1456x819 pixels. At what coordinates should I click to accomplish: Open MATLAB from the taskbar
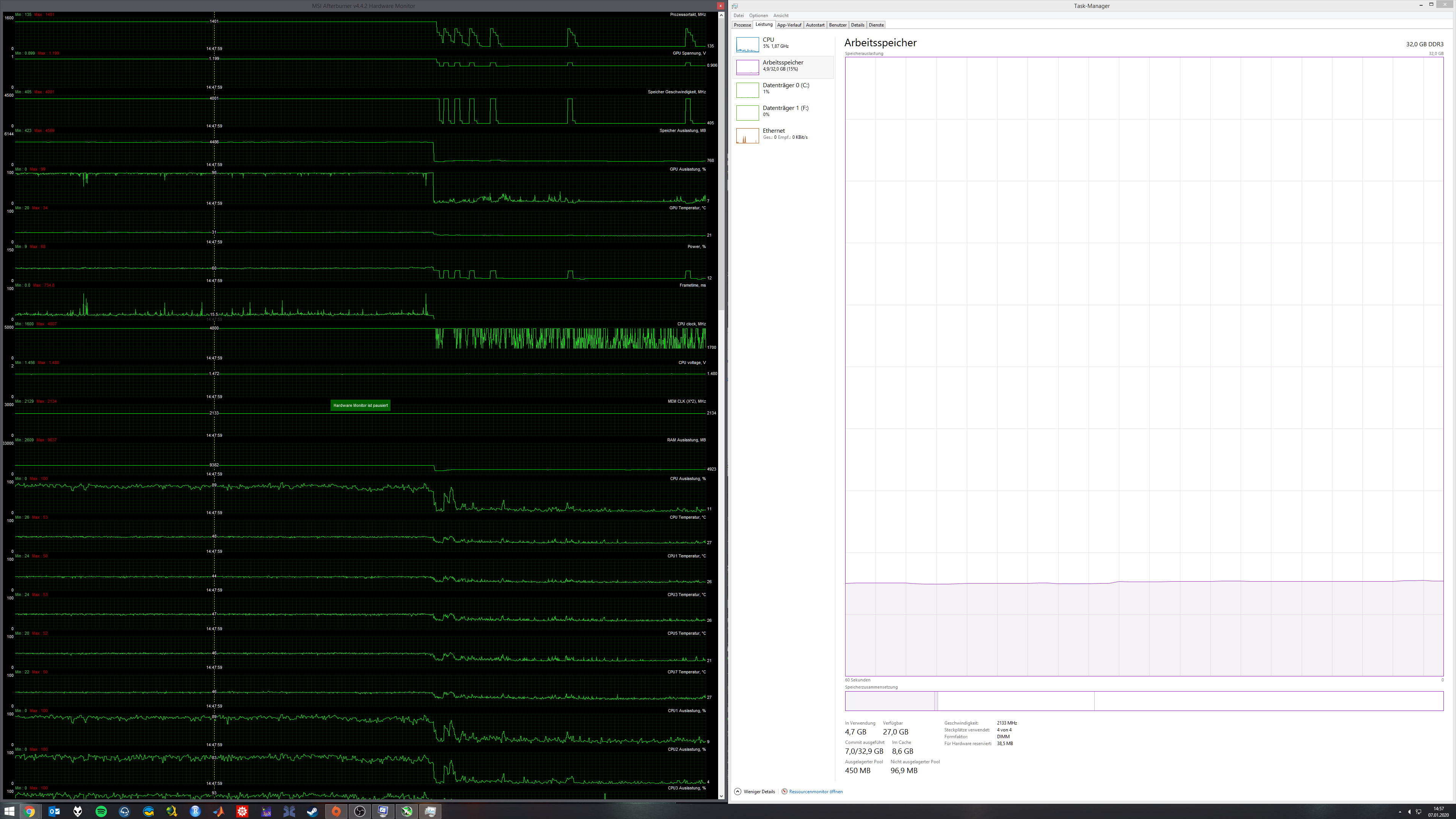pyautogui.click(x=219, y=812)
